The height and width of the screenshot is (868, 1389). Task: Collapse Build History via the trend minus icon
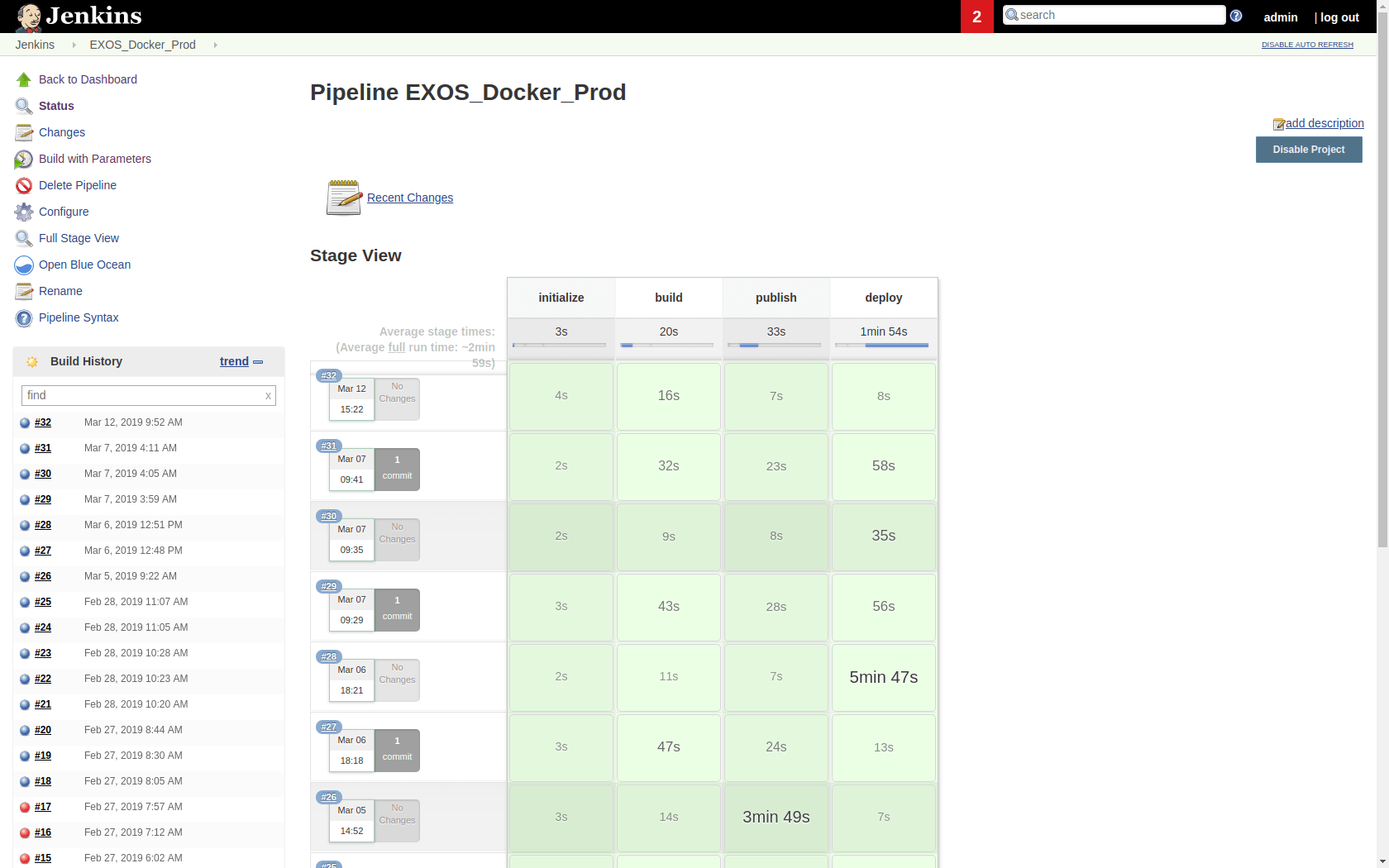click(258, 362)
